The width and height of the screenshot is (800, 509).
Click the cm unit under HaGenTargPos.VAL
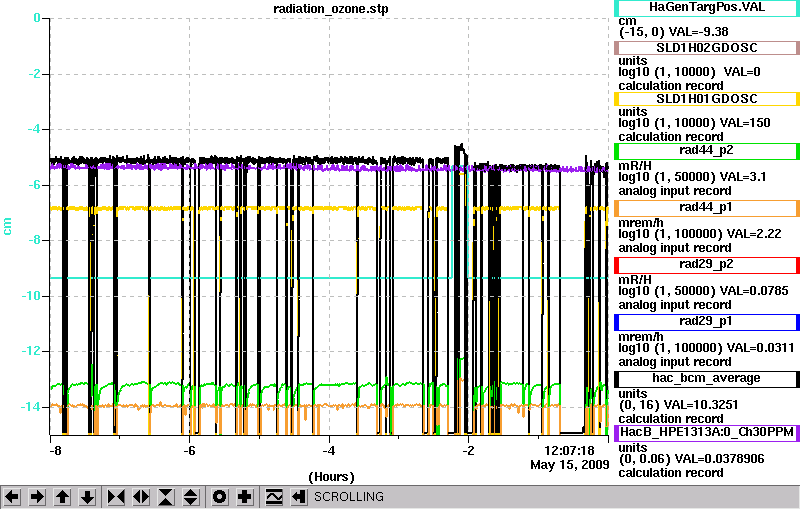tap(627, 21)
